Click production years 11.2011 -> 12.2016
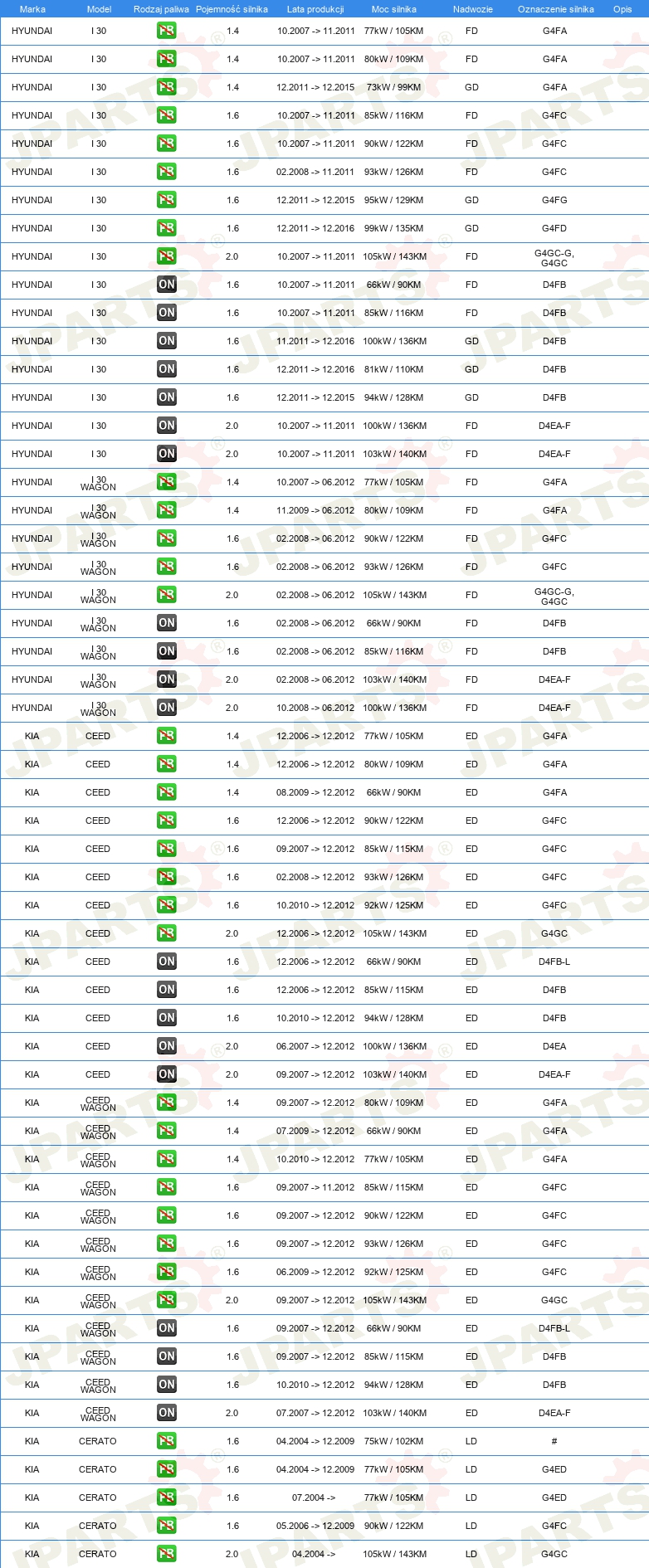The height and width of the screenshot is (1568, 649). coord(315,341)
